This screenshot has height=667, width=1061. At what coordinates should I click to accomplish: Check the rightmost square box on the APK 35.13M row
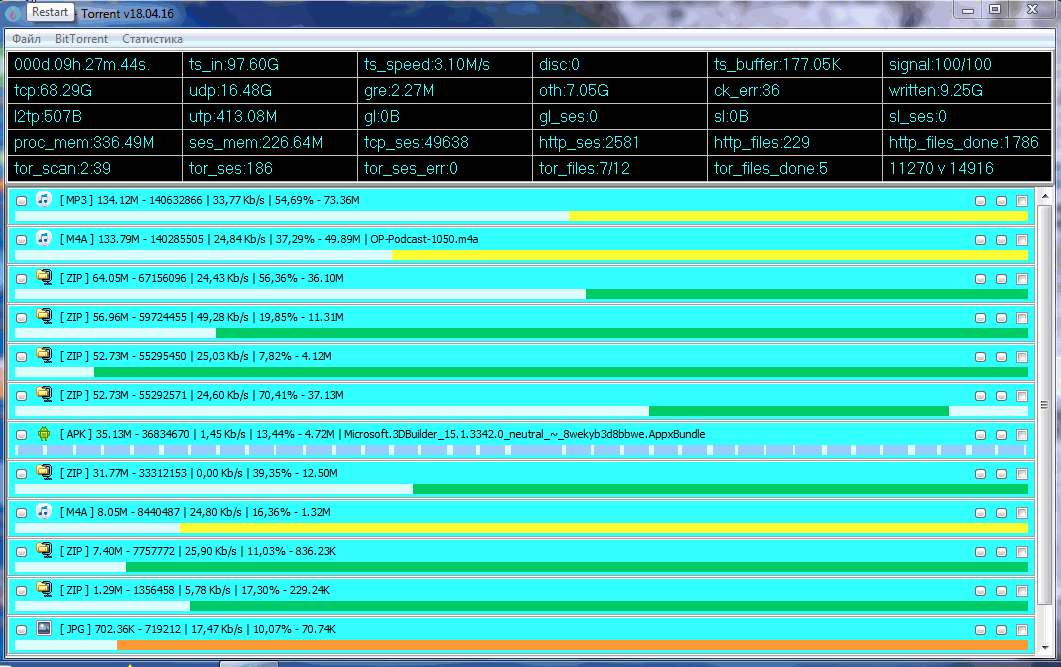[x=1021, y=435]
